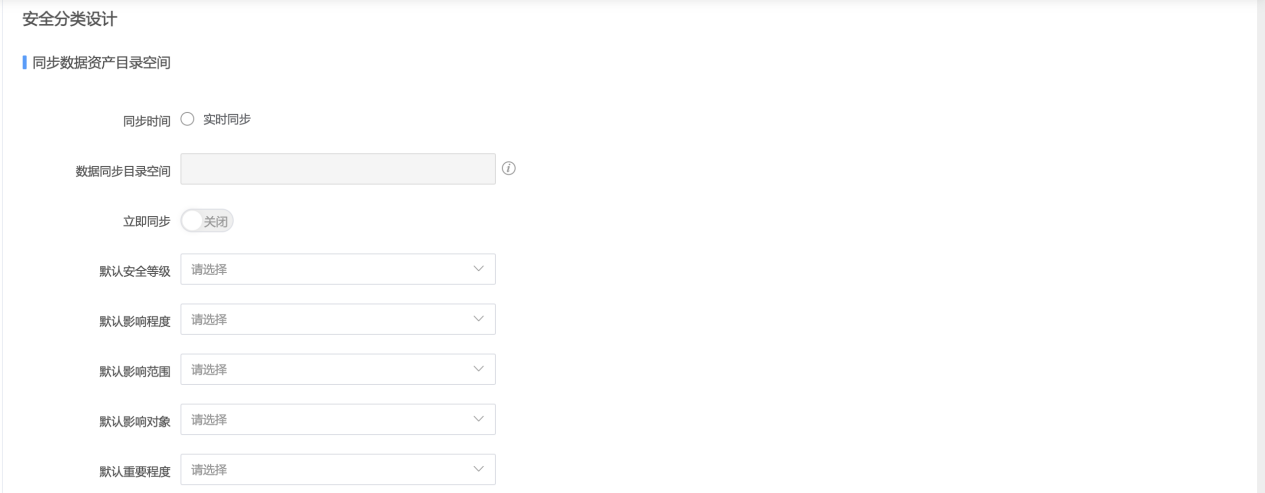Click the 立即同步 field label
Image resolution: width=1265 pixels, height=493 pixels.
coord(147,221)
